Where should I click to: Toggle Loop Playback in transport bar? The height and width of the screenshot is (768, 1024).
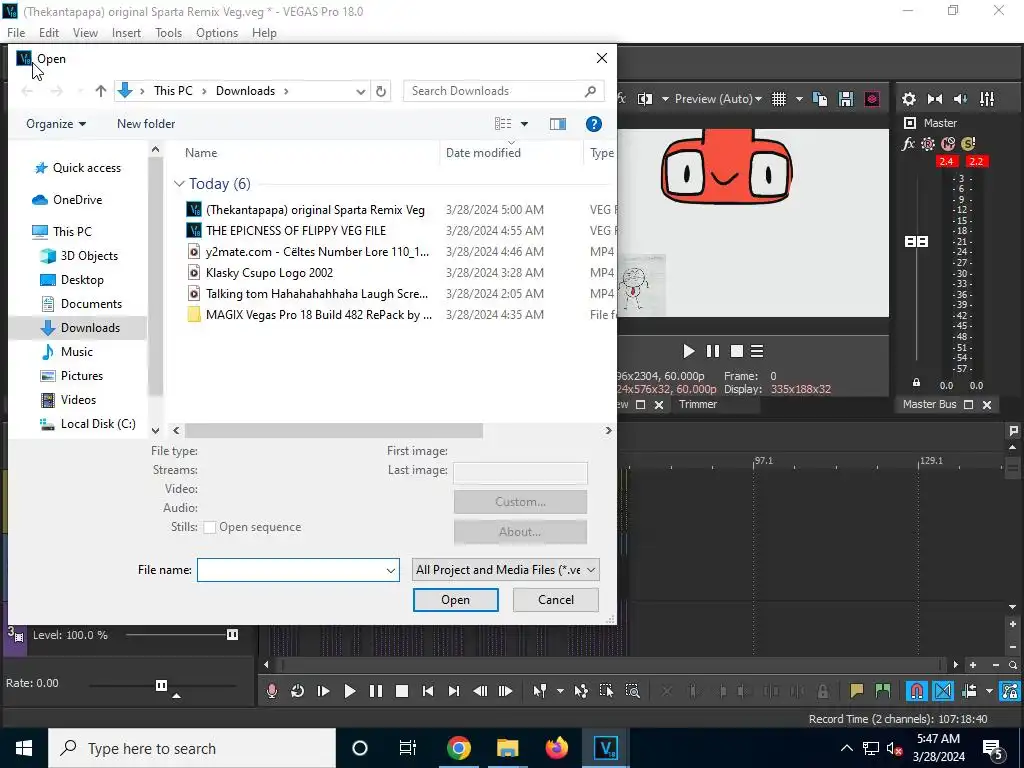pos(297,691)
